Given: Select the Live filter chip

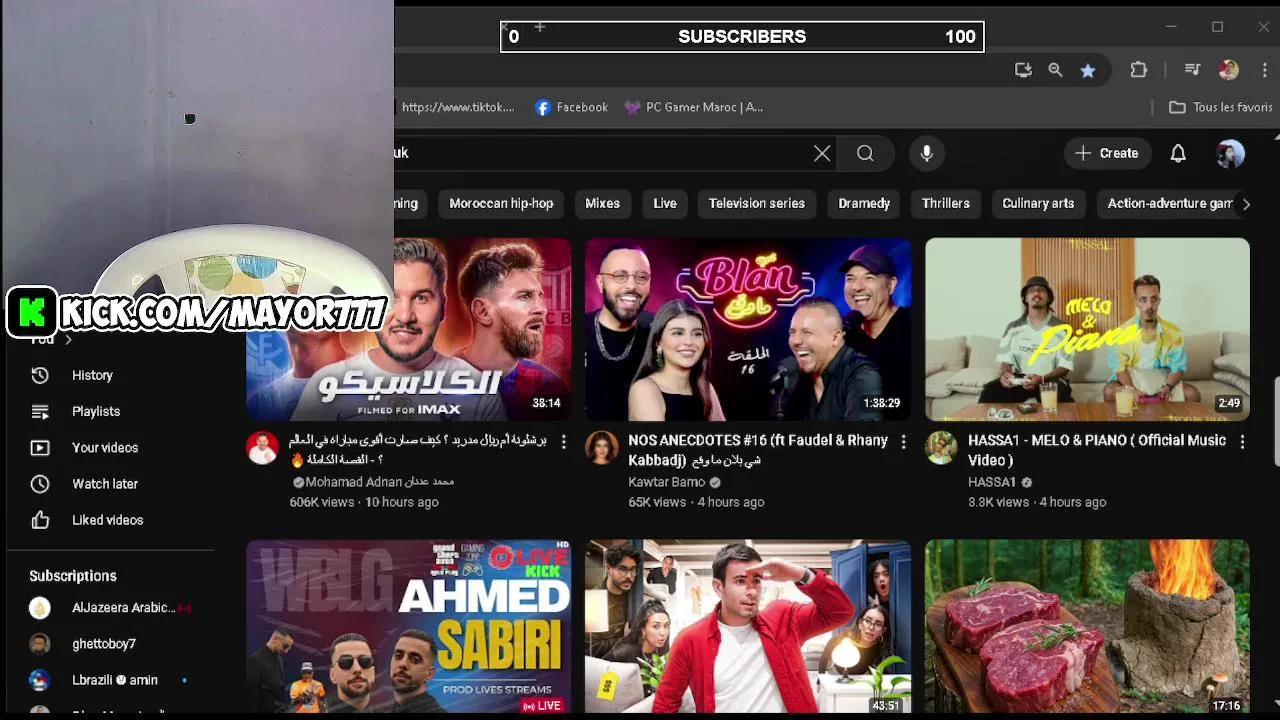Looking at the screenshot, I should pos(665,203).
